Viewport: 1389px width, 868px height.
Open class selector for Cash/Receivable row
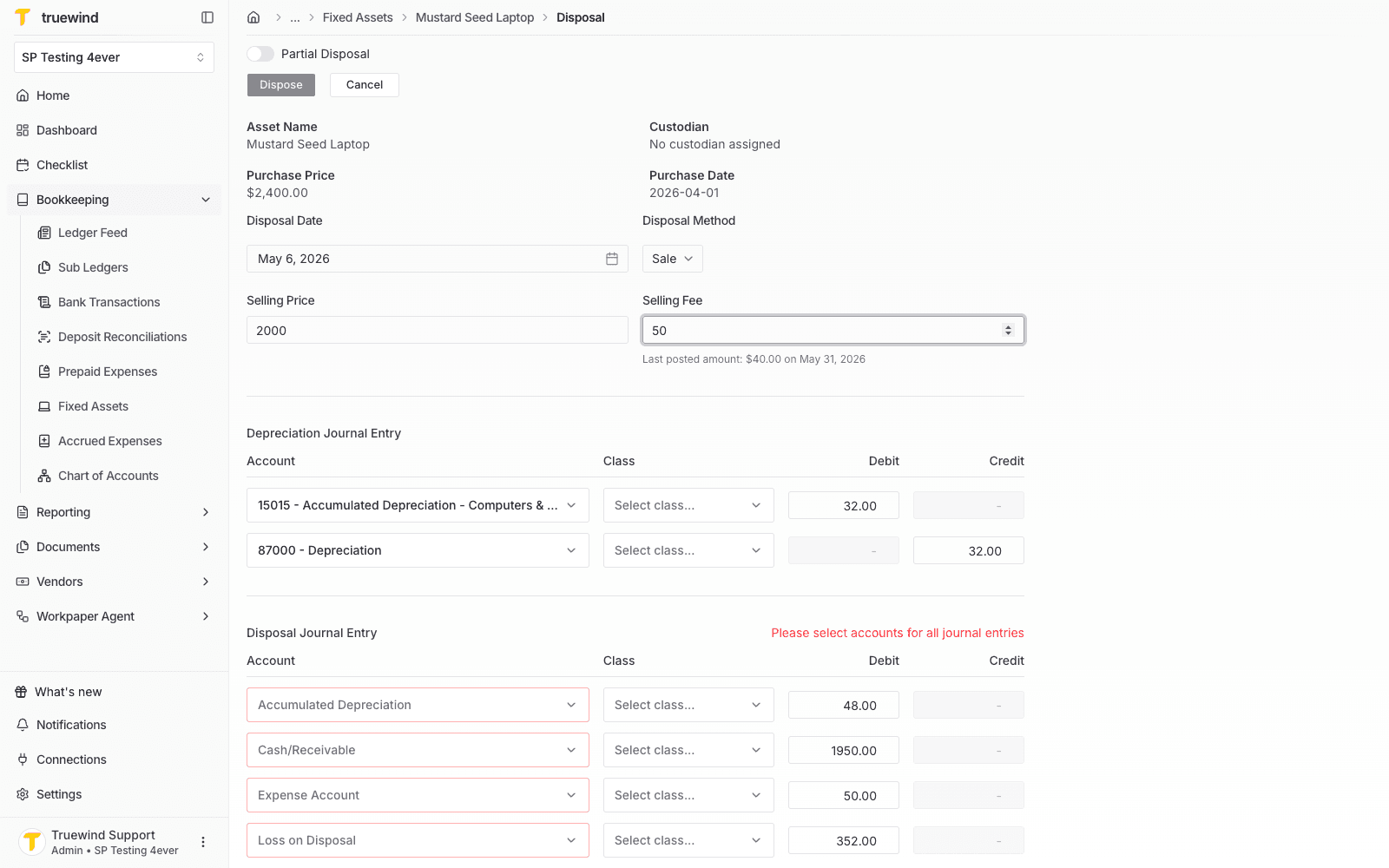pyautogui.click(x=688, y=750)
